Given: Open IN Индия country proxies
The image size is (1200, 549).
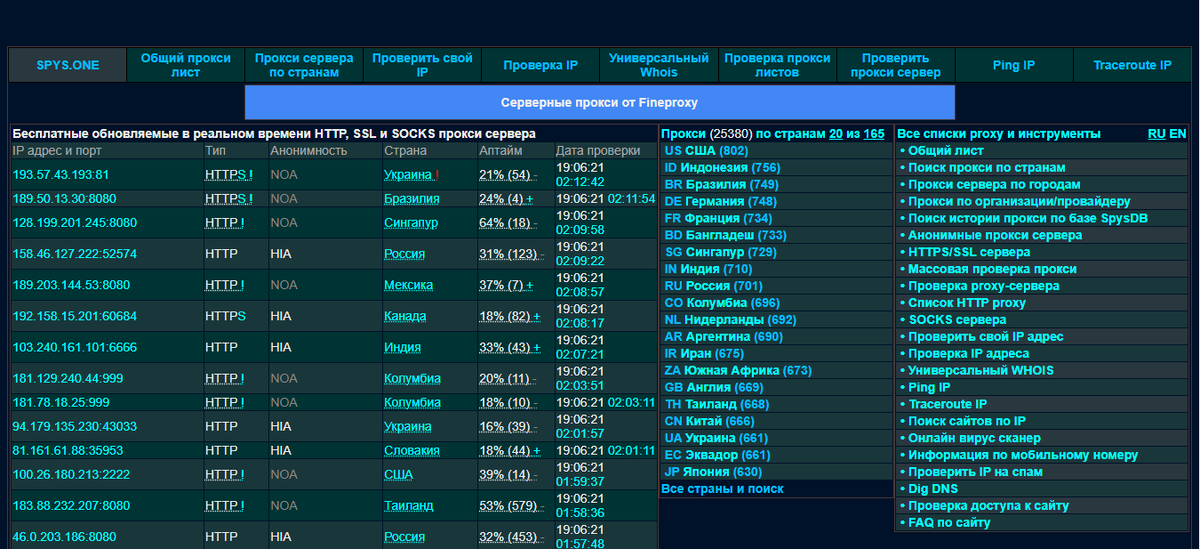Looking at the screenshot, I should click(x=708, y=269).
